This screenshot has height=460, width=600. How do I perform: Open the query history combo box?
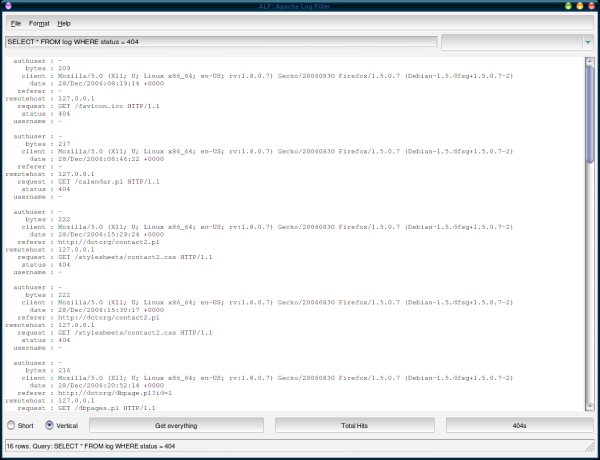[x=517, y=42]
